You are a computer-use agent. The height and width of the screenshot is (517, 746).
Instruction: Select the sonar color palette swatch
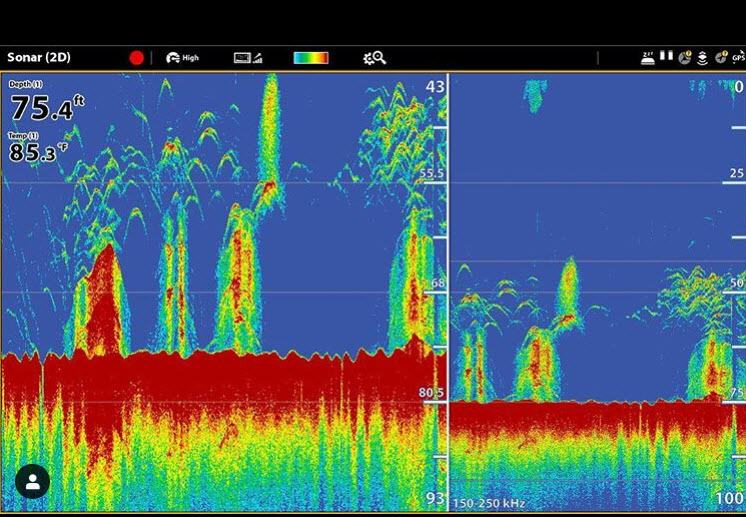click(311, 58)
